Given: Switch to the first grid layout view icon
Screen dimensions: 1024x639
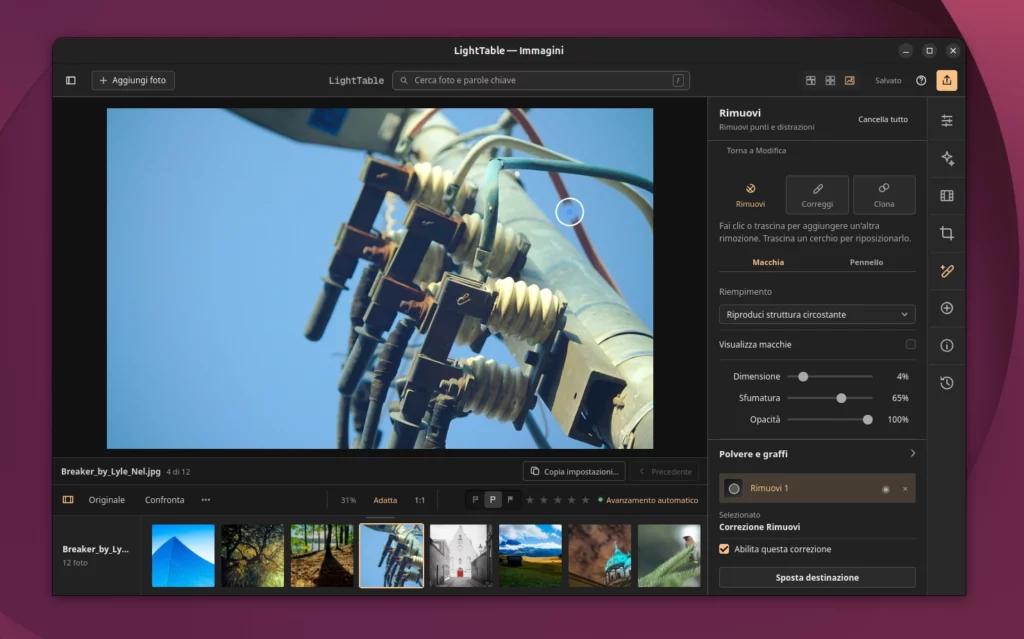Looking at the screenshot, I should pos(810,80).
